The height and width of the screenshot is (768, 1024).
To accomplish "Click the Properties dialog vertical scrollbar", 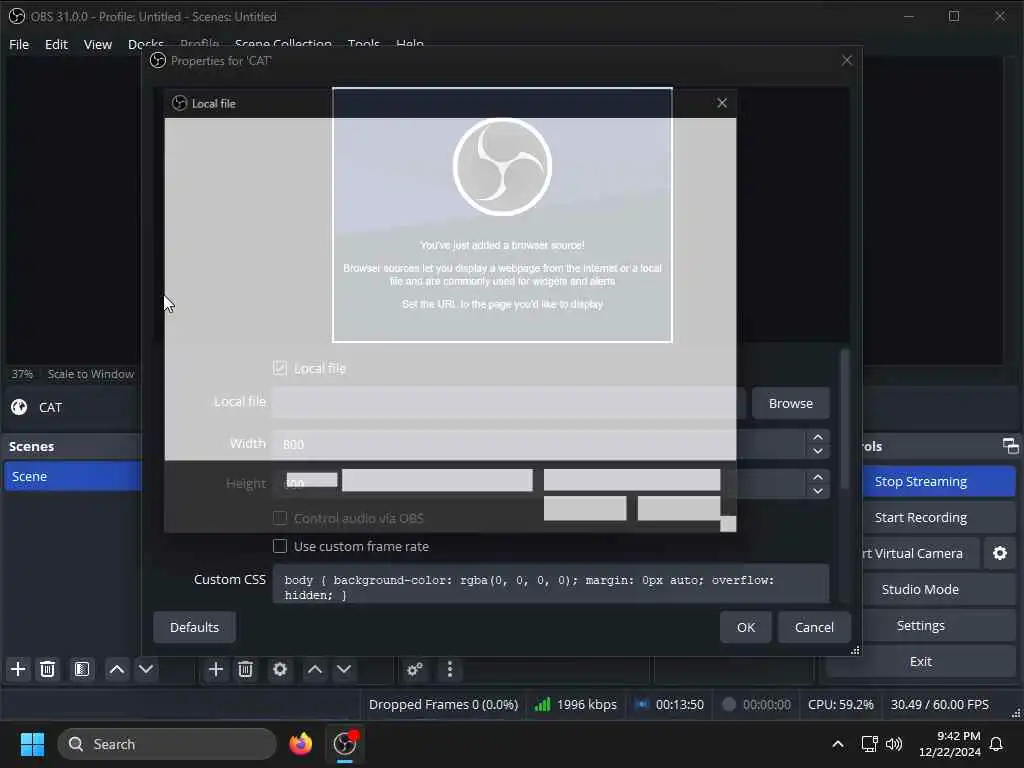I will coord(844,419).
